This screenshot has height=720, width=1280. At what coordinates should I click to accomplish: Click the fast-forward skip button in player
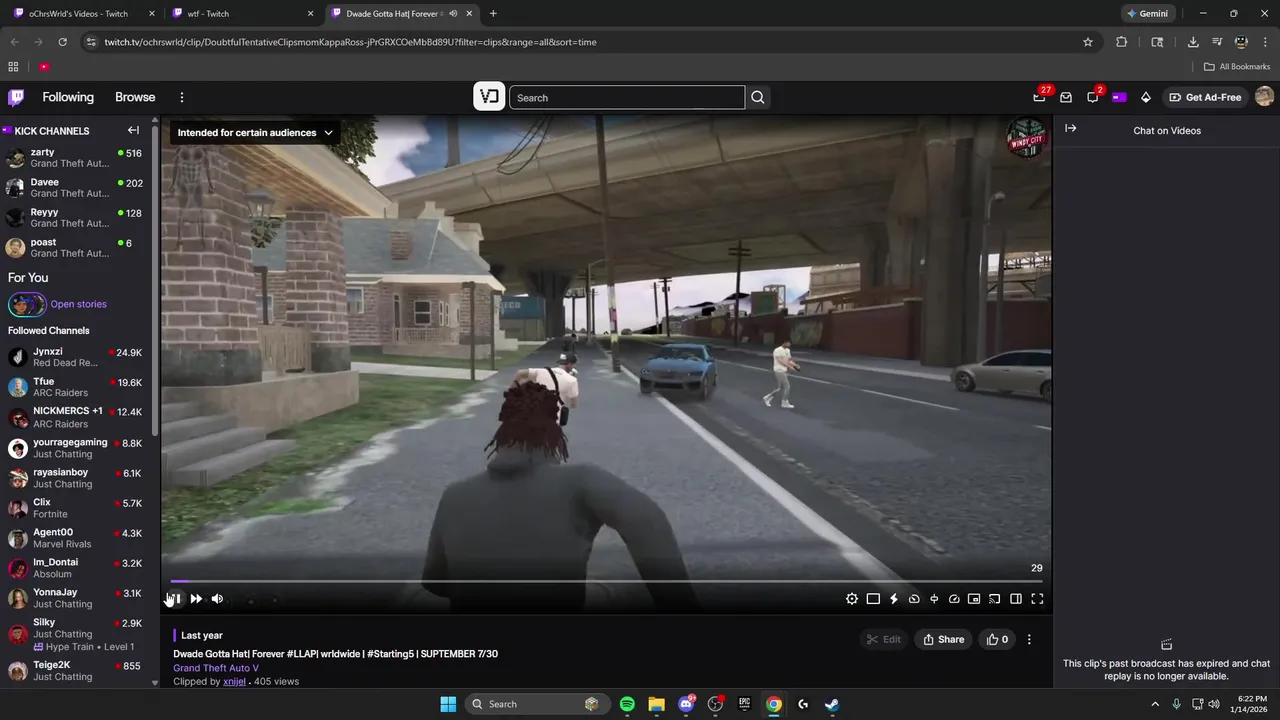[196, 599]
